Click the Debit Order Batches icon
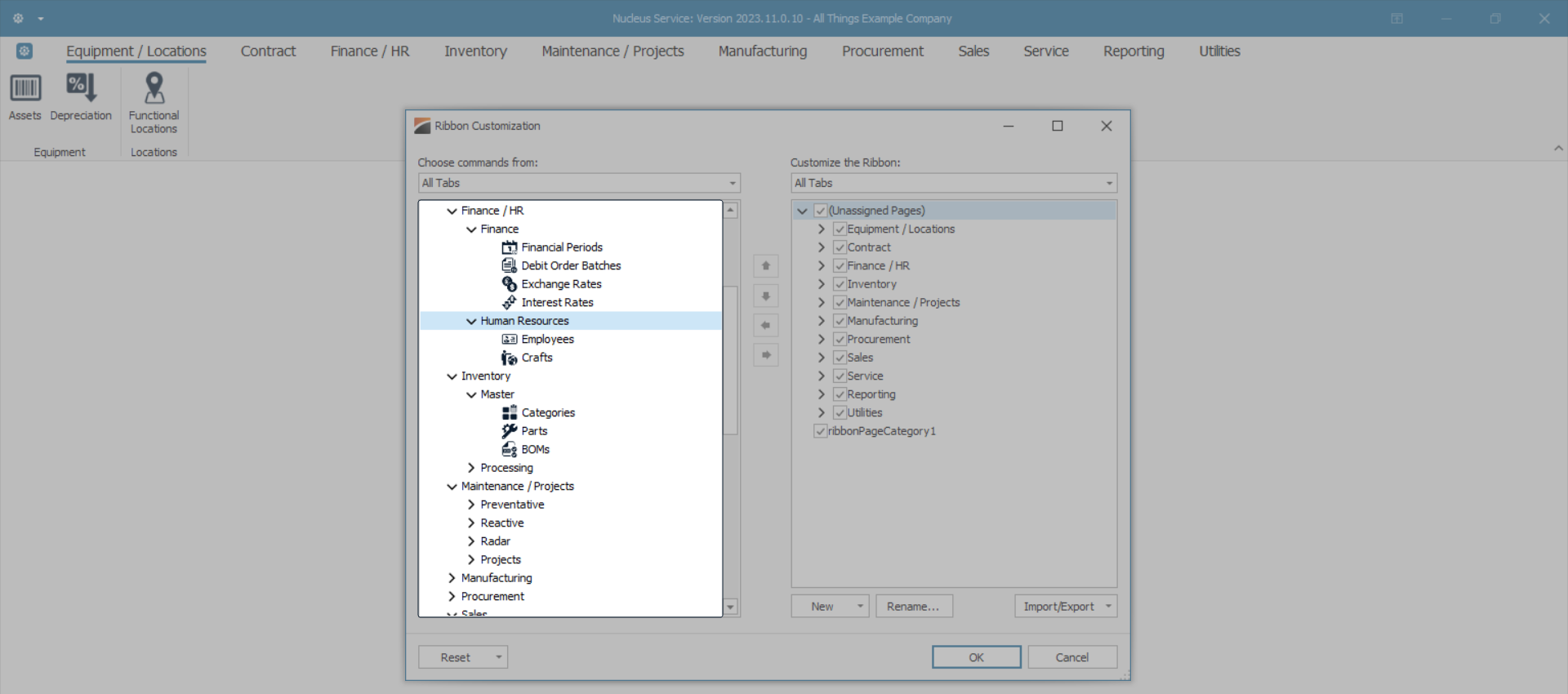The image size is (1568, 694). click(510, 265)
